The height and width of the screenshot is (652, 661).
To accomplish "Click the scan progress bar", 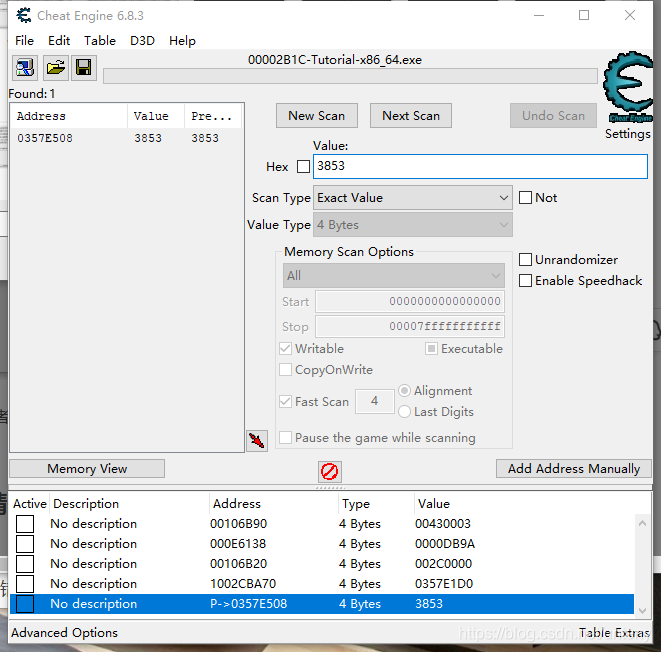I will pos(350,76).
